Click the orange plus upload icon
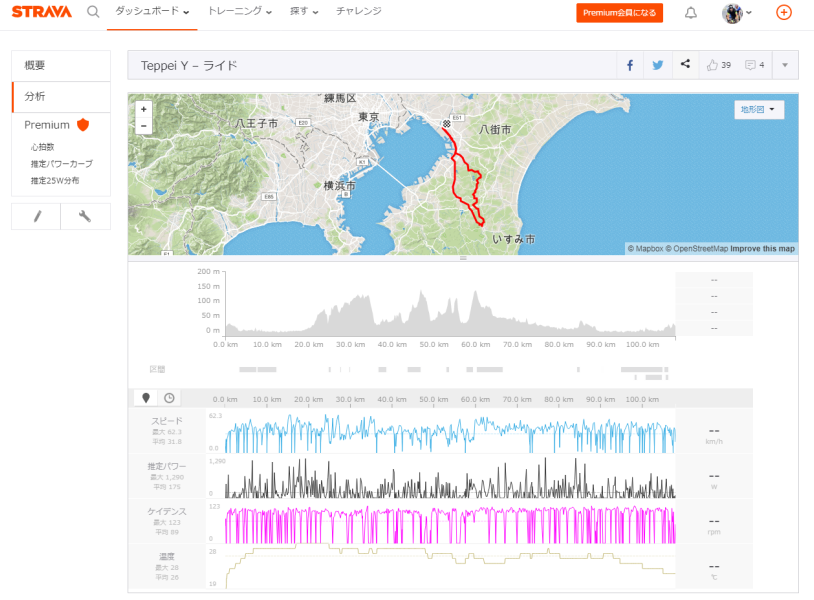Screen dimensions: 814x600 tap(783, 12)
